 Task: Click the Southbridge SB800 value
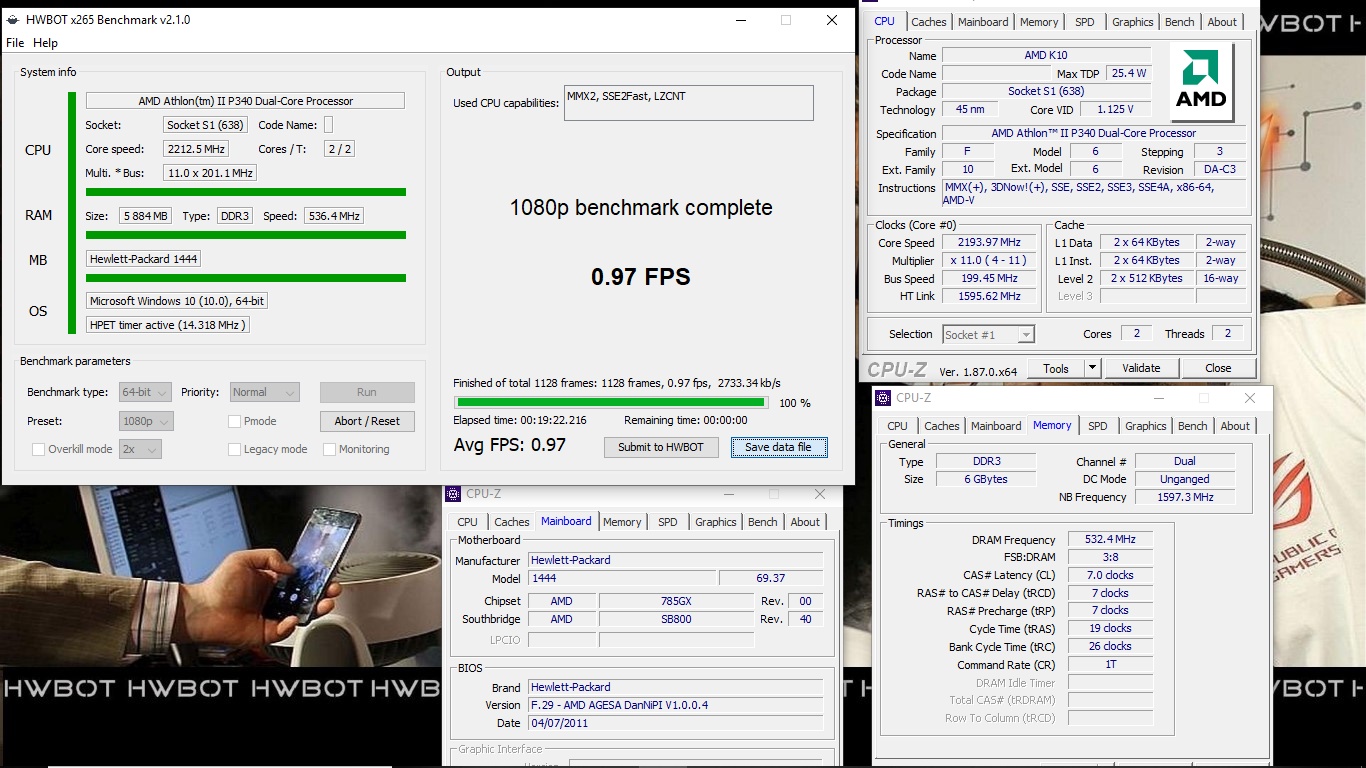[676, 619]
